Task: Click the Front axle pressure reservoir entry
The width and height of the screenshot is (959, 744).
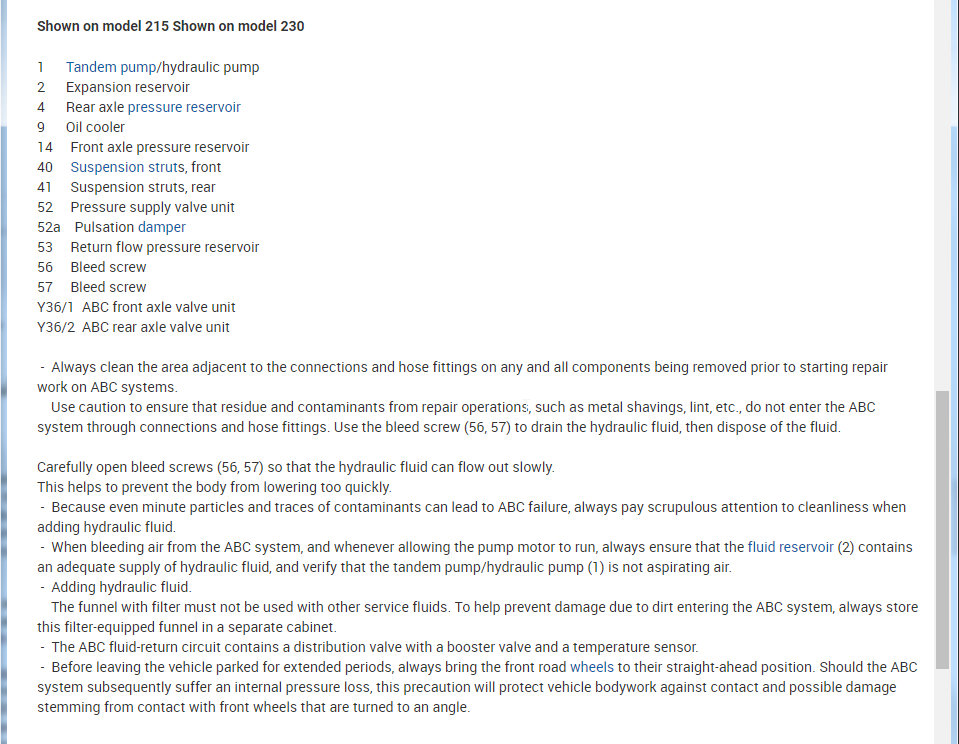Action: coord(159,147)
